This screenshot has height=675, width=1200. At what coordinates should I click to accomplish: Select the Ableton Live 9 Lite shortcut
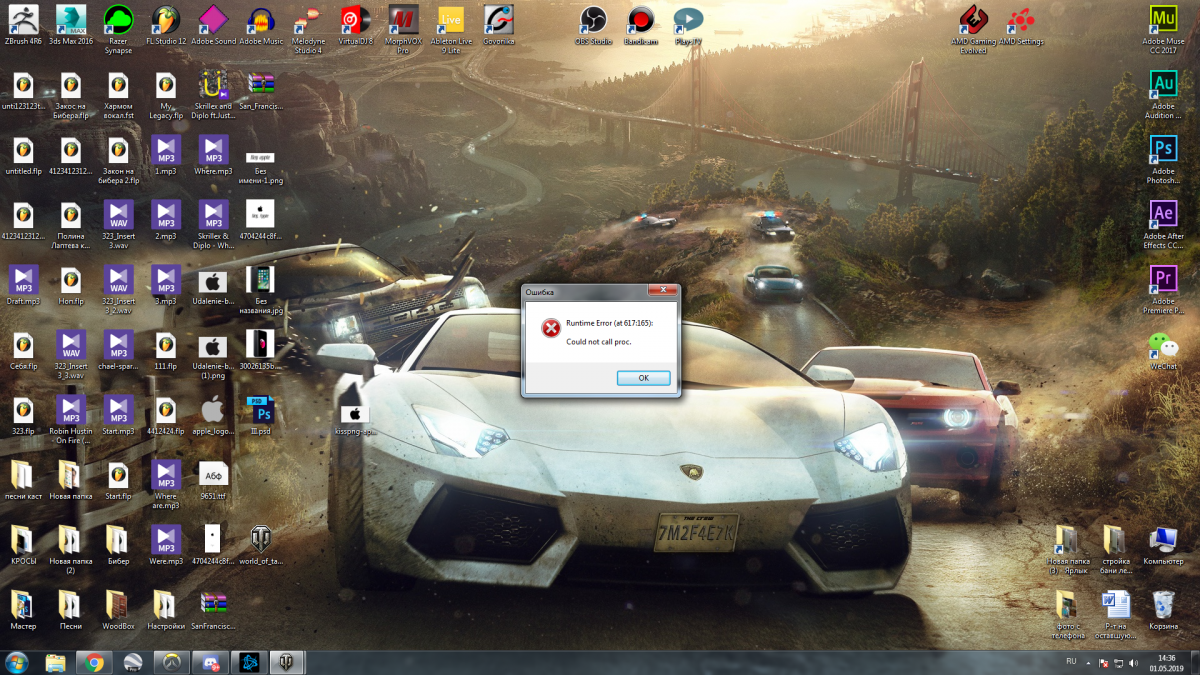451,20
